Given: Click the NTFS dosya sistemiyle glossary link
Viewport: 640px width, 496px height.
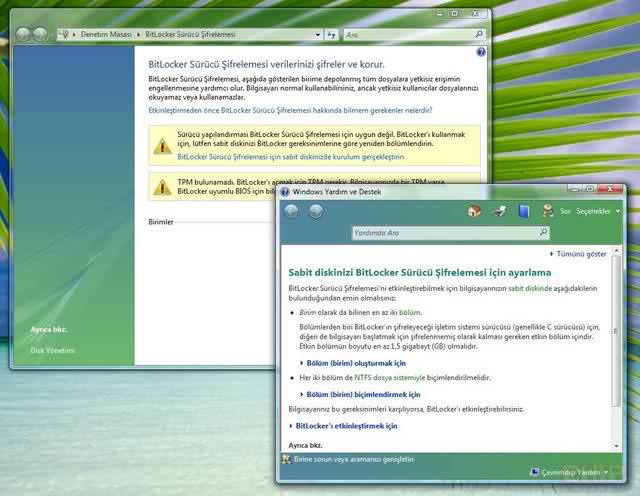Looking at the screenshot, I should [389, 378].
